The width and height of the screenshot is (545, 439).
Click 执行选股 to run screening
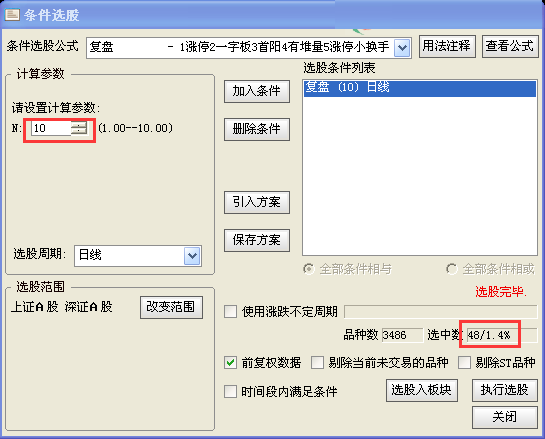click(505, 390)
